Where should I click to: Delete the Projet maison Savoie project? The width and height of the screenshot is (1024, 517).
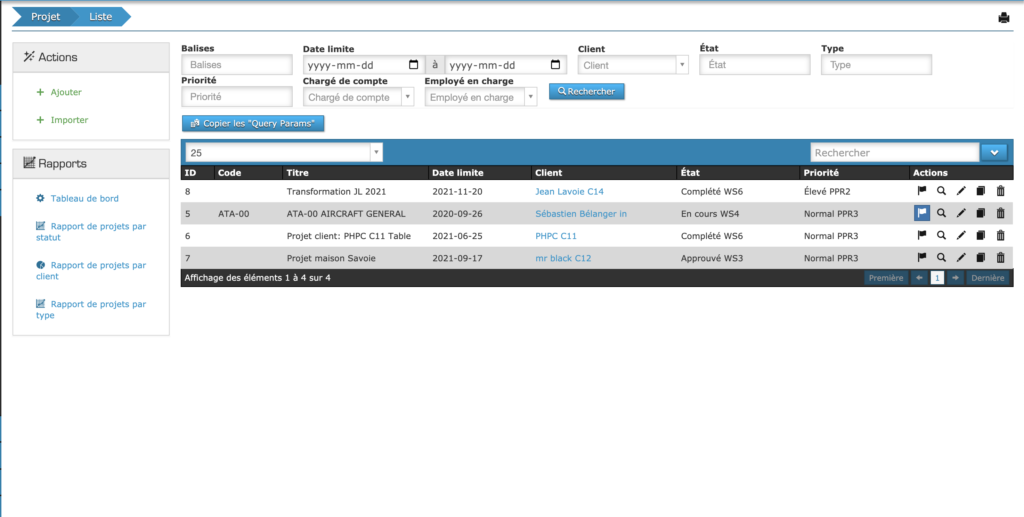point(1000,259)
